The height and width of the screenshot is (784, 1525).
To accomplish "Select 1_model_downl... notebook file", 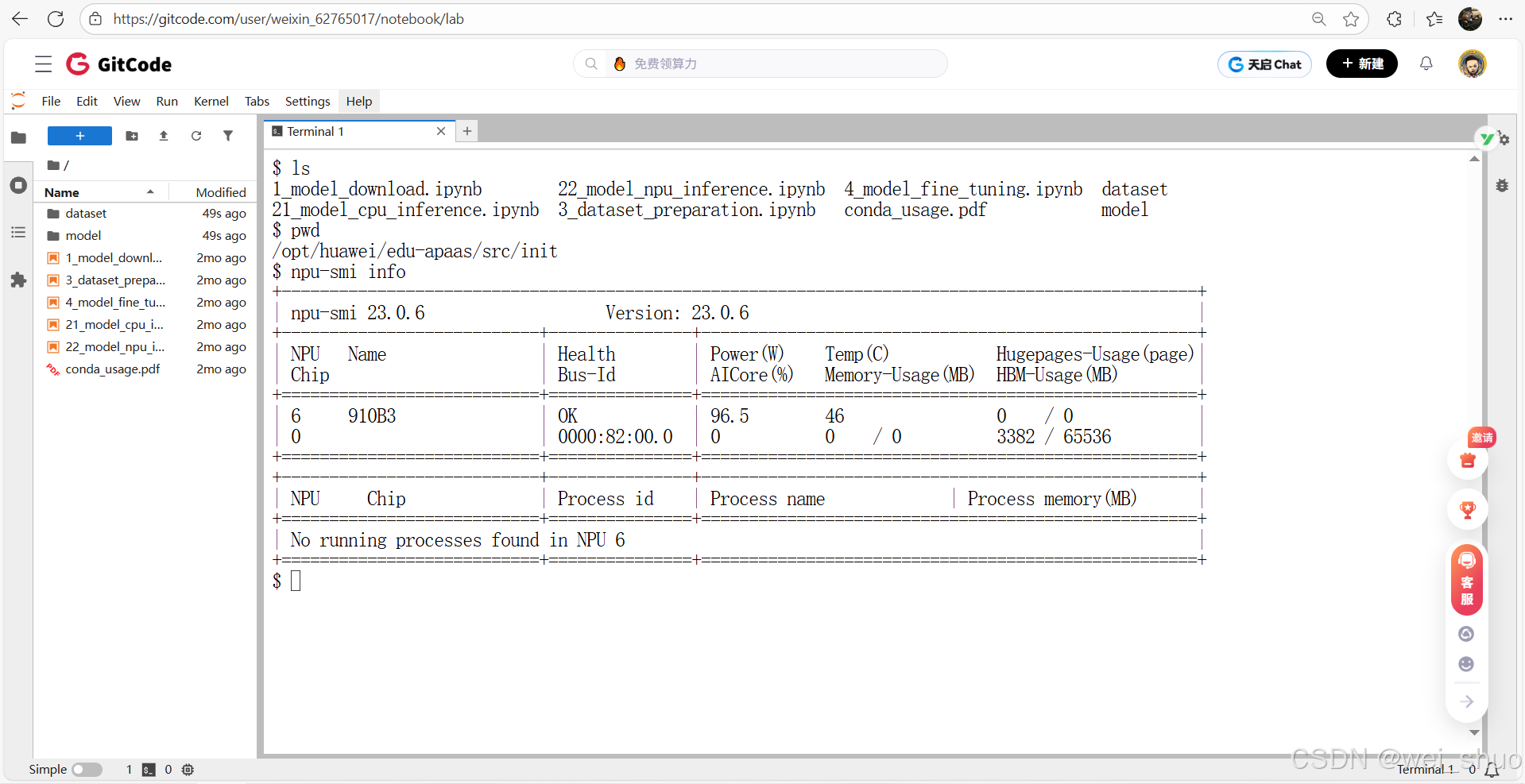I will 146,257.
